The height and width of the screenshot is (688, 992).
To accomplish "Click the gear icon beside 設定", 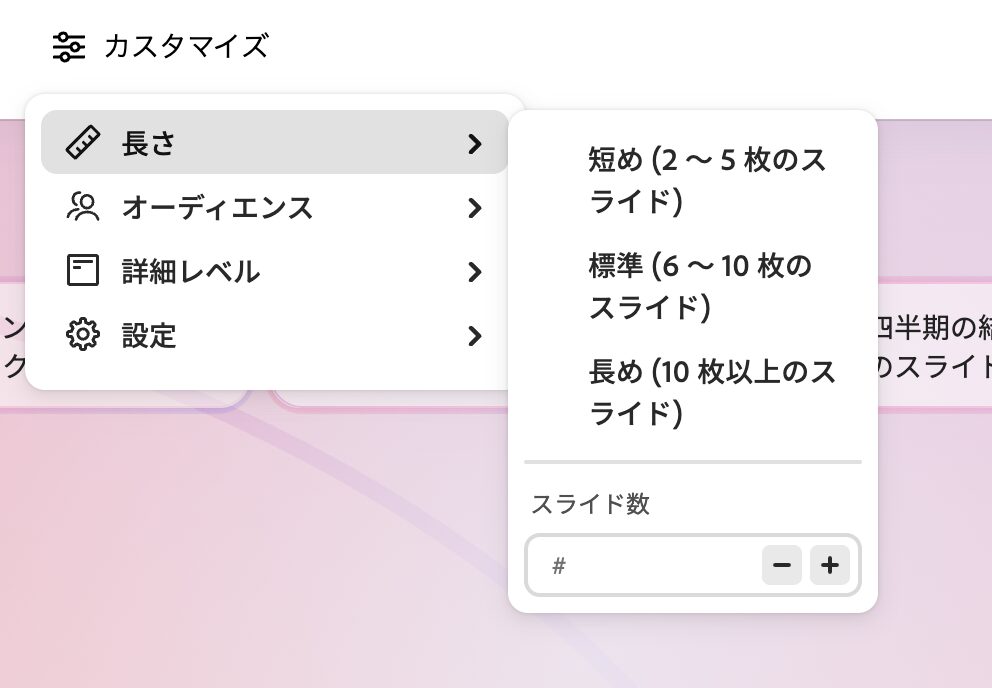I will [x=83, y=335].
